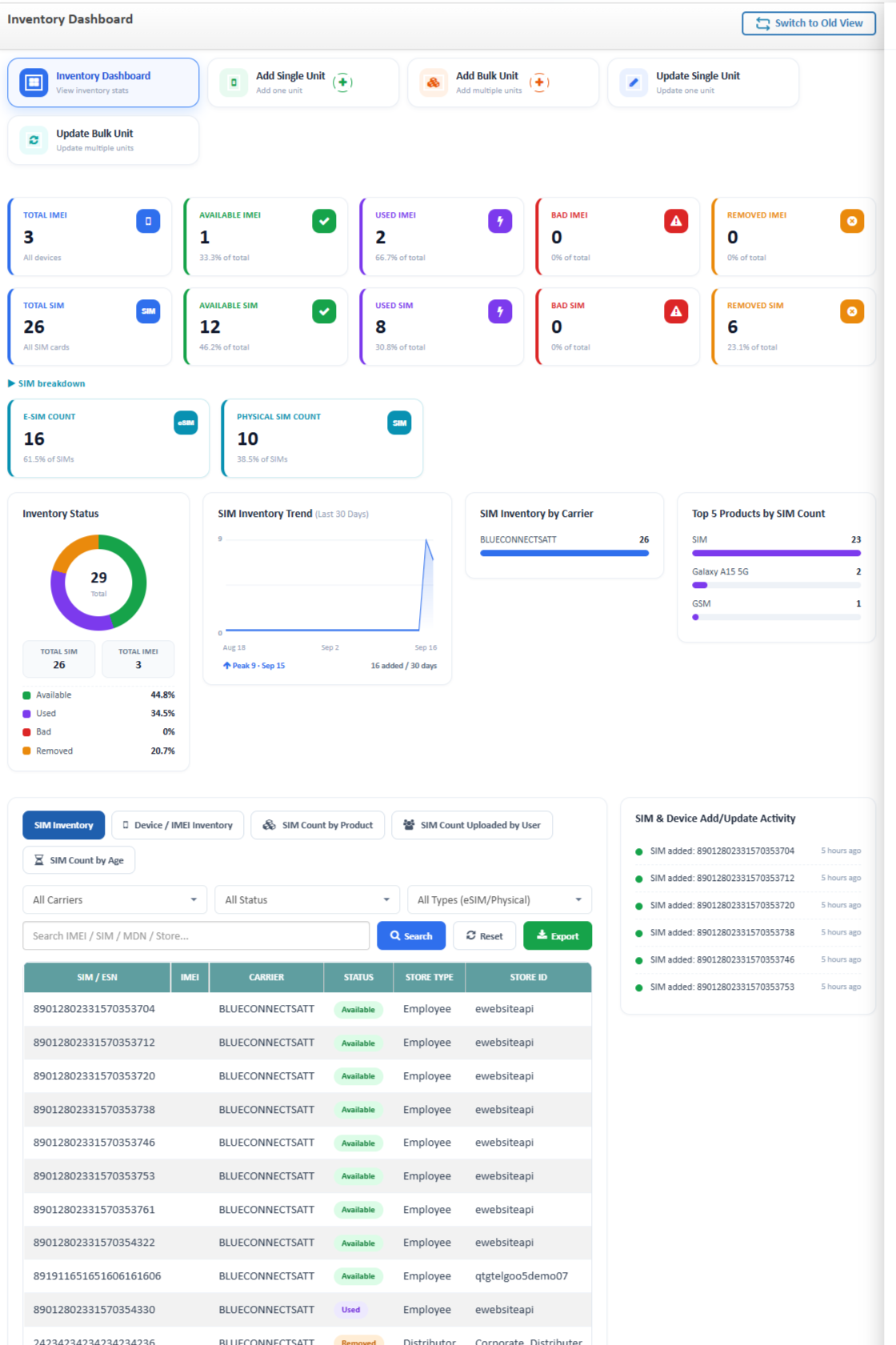The image size is (896, 1345).
Task: Click the Available IMEI green checkmark icon
Action: click(x=324, y=221)
